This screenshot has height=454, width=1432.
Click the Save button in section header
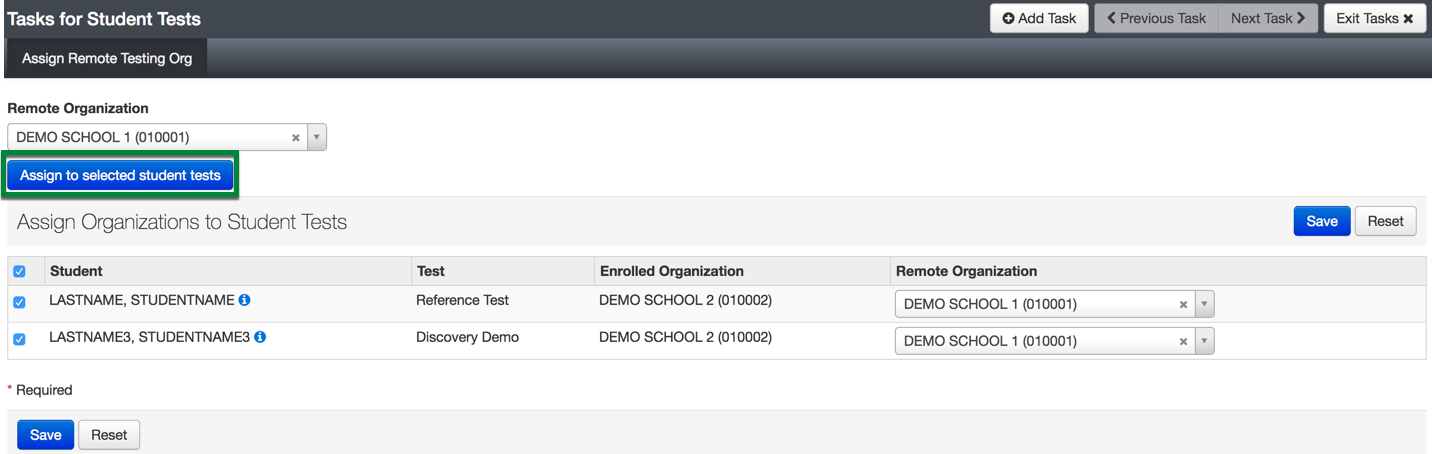tap(1321, 221)
